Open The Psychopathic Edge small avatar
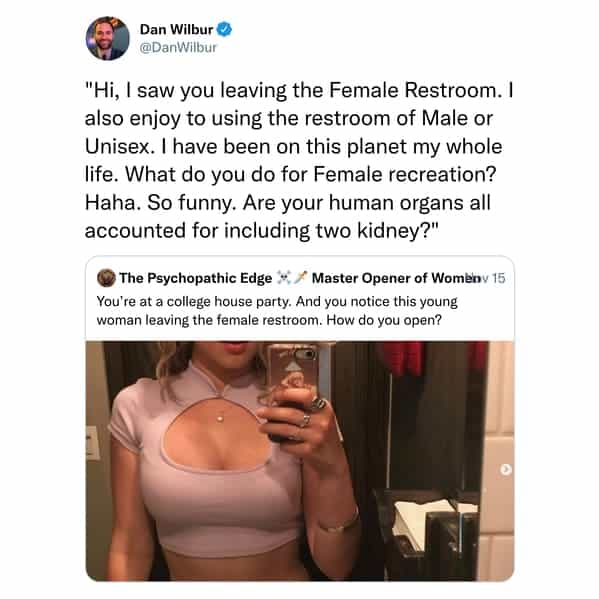Viewport: 599px width, 599px height. pyautogui.click(x=106, y=278)
